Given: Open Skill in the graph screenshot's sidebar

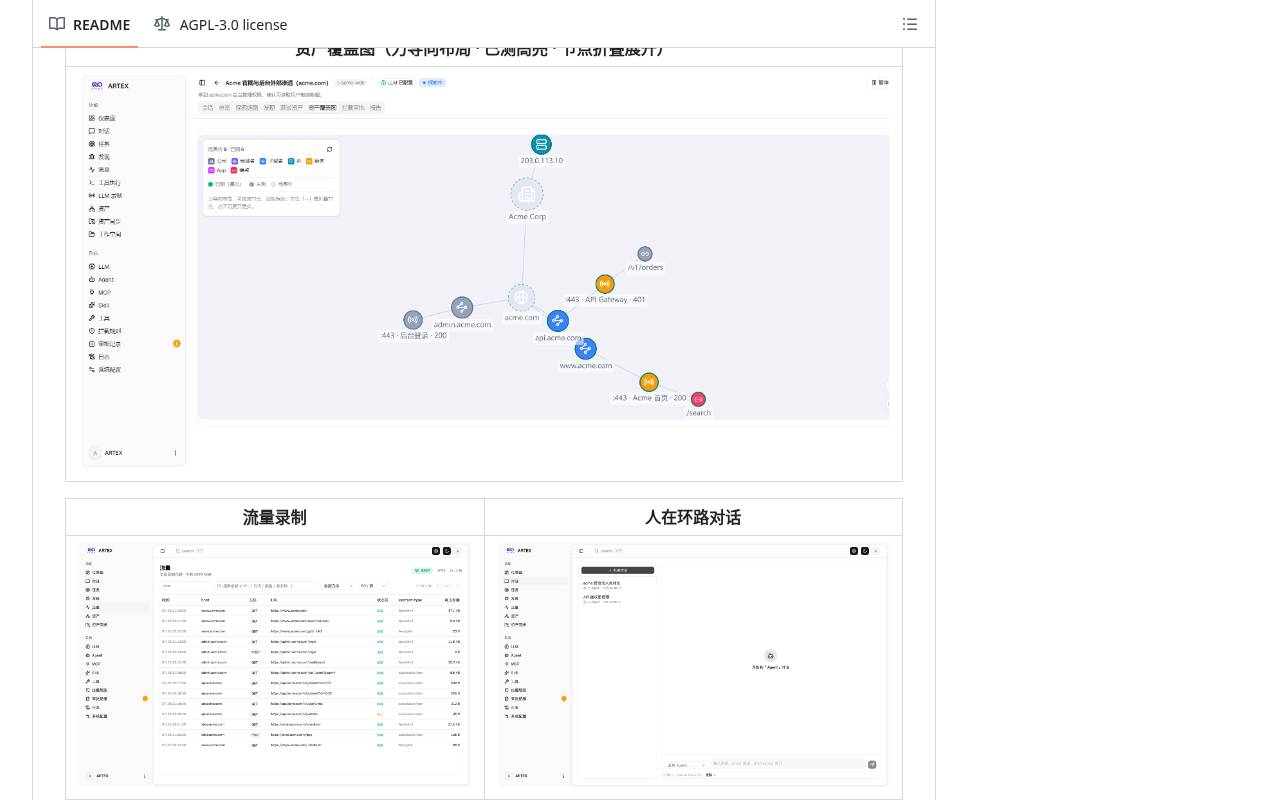Looking at the screenshot, I should 99,305.
